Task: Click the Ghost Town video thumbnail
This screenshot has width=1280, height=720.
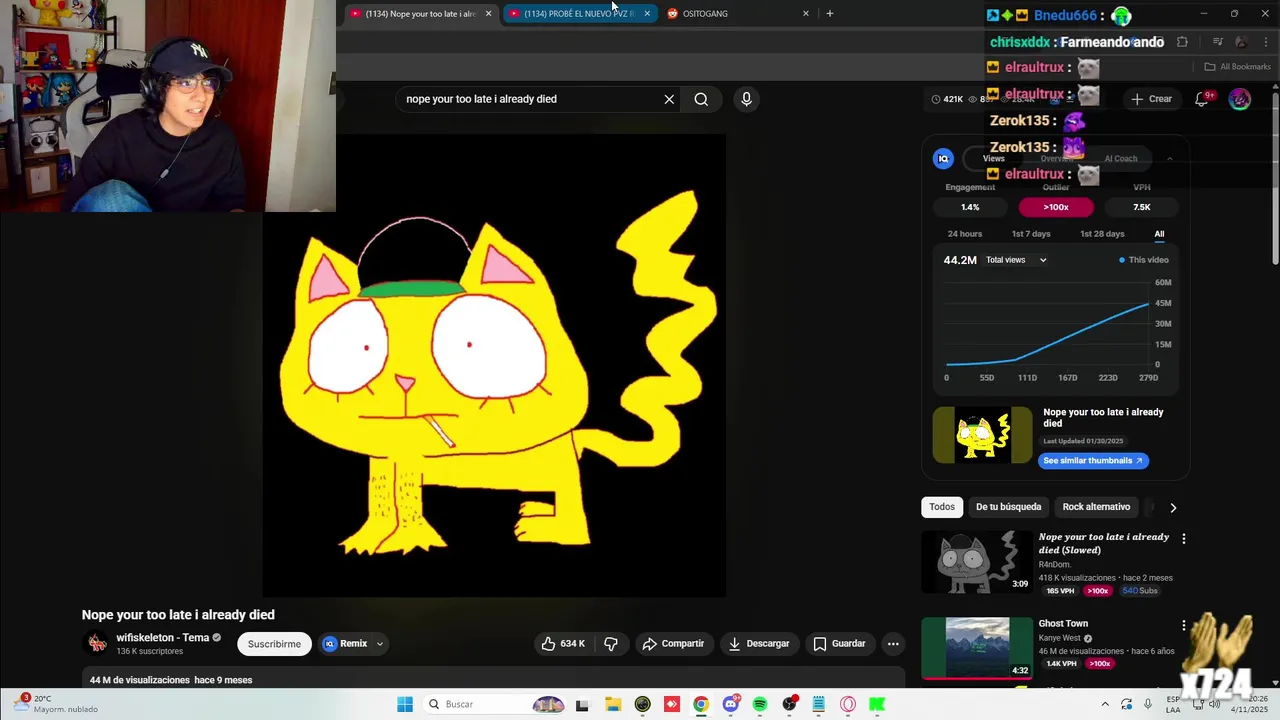Action: pyautogui.click(x=977, y=649)
